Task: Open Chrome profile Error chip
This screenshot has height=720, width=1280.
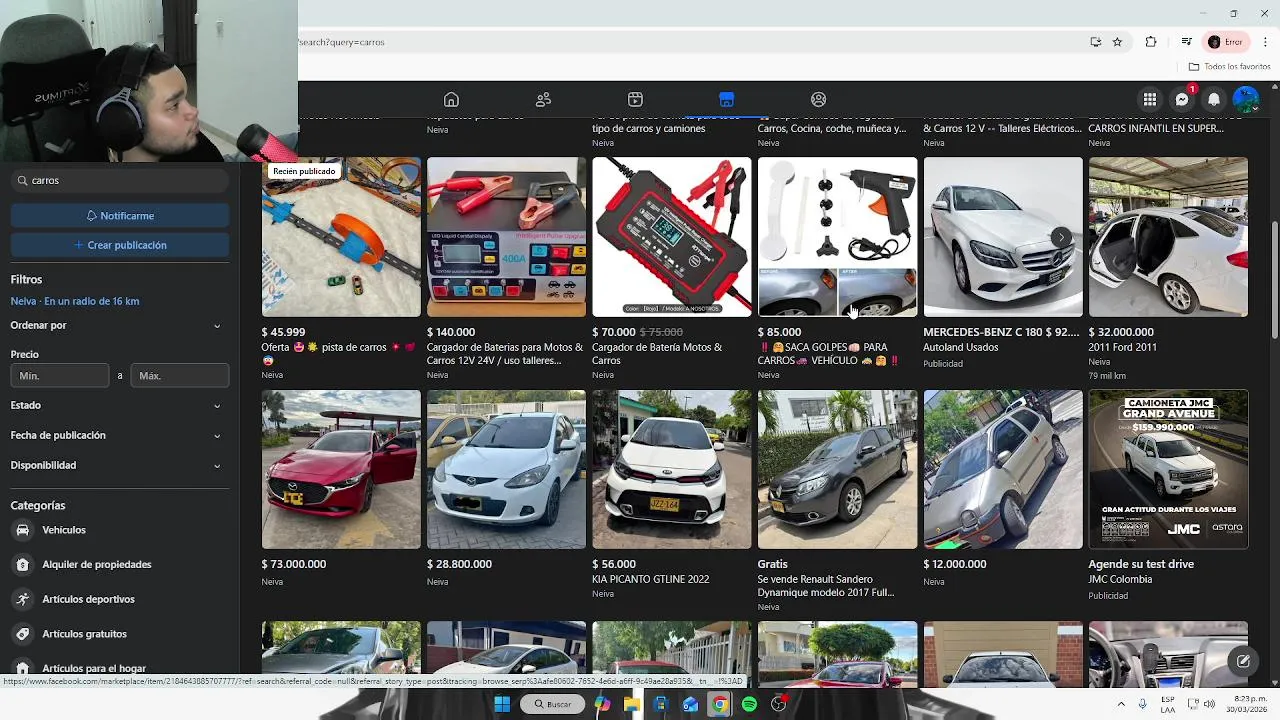Action: pos(1226,42)
